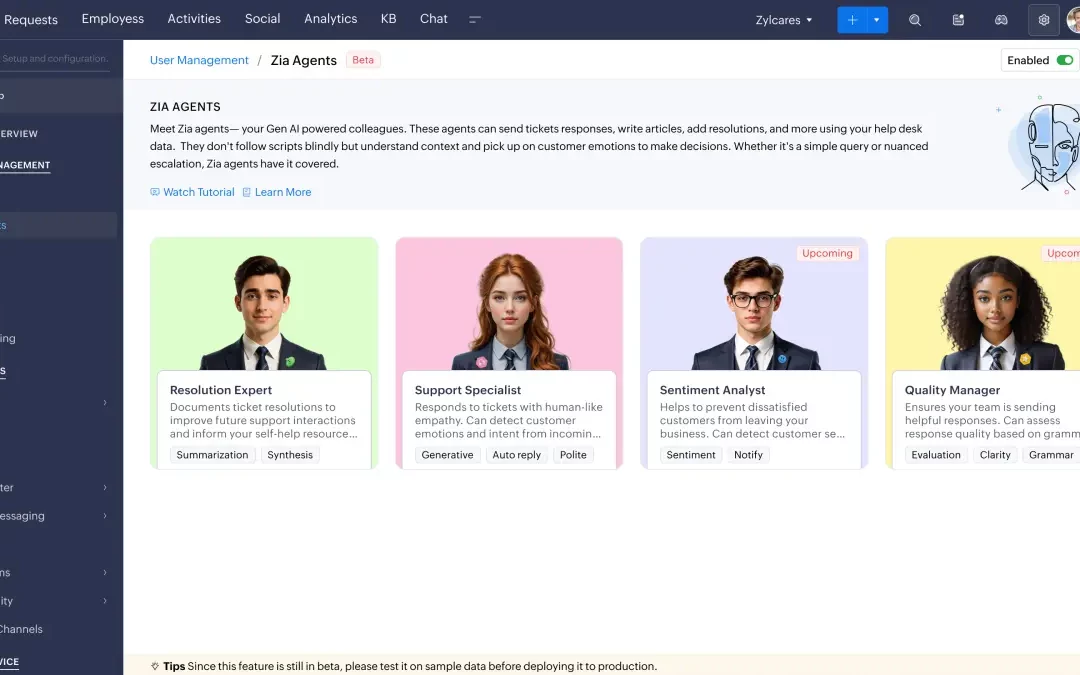Focus the Setup and configuration search field
Image resolution: width=1080 pixels, height=675 pixels.
(54, 59)
